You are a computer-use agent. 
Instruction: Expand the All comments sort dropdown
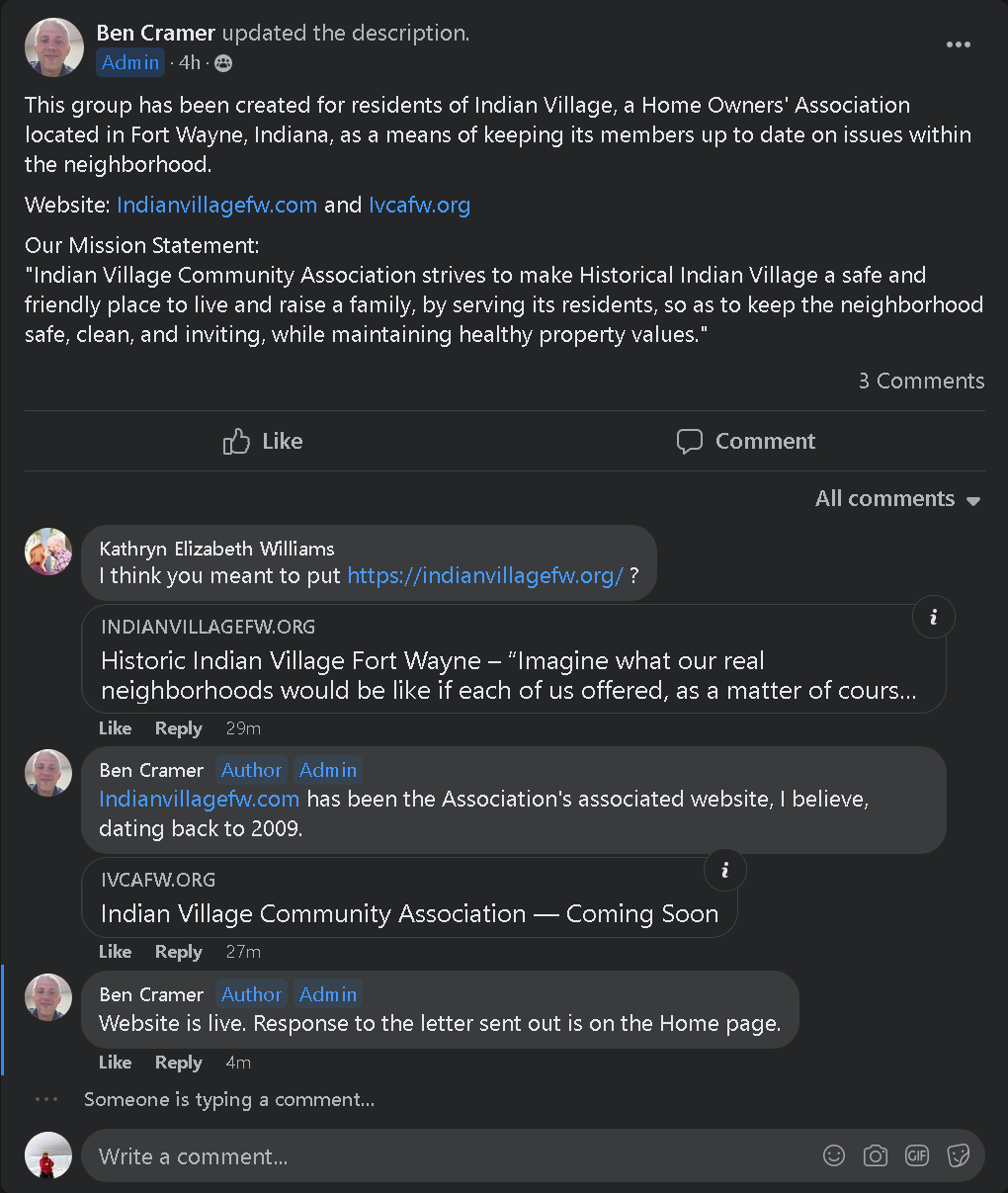point(897,499)
